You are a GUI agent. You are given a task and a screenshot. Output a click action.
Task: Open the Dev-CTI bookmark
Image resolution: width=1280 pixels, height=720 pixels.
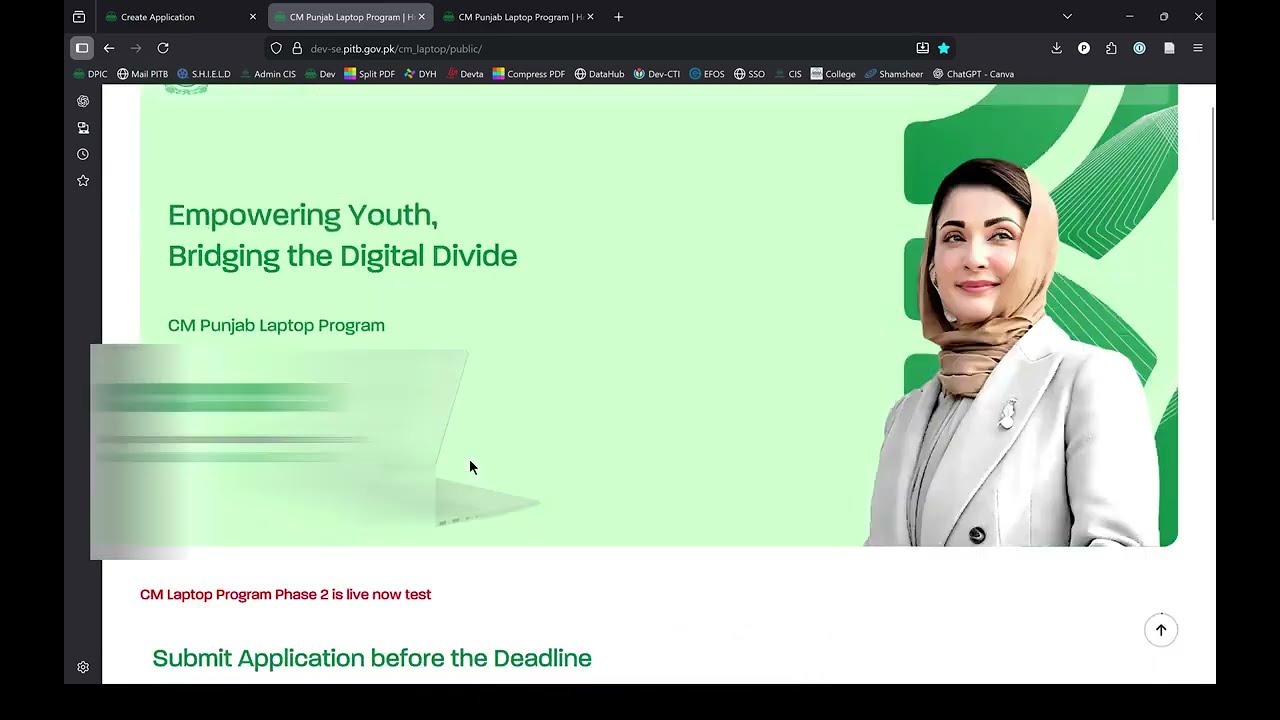[657, 74]
